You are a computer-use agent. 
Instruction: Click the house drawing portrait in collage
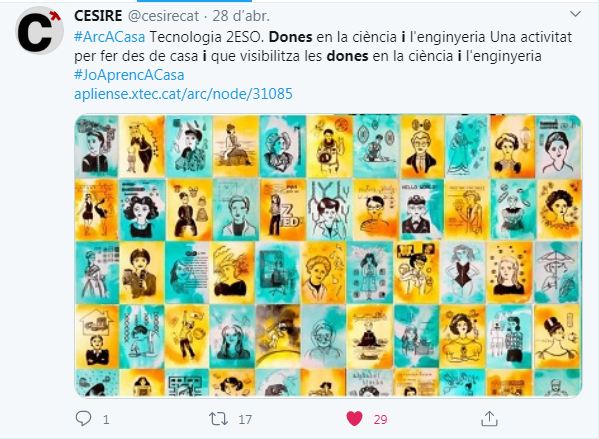(x=97, y=336)
